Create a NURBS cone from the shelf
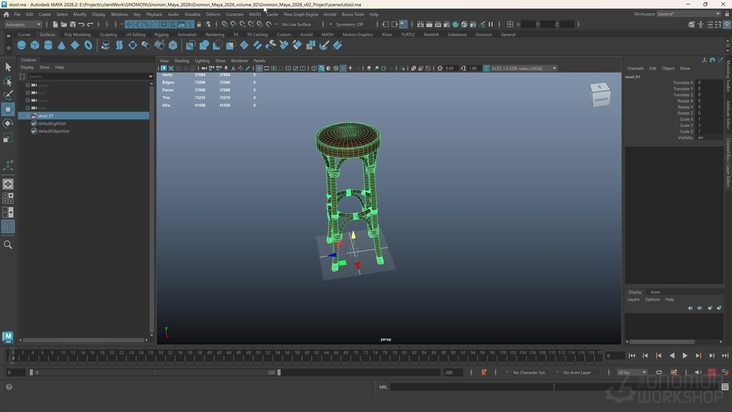Screen dimensions: 732x412 (62, 45)
